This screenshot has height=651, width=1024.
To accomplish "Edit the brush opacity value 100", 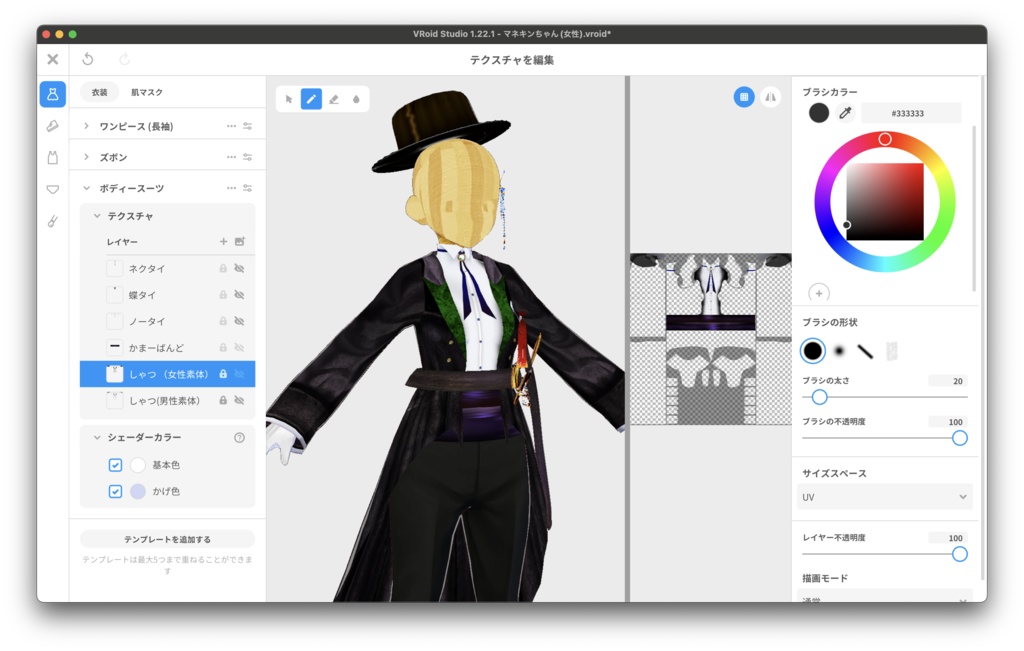I will 949,422.
